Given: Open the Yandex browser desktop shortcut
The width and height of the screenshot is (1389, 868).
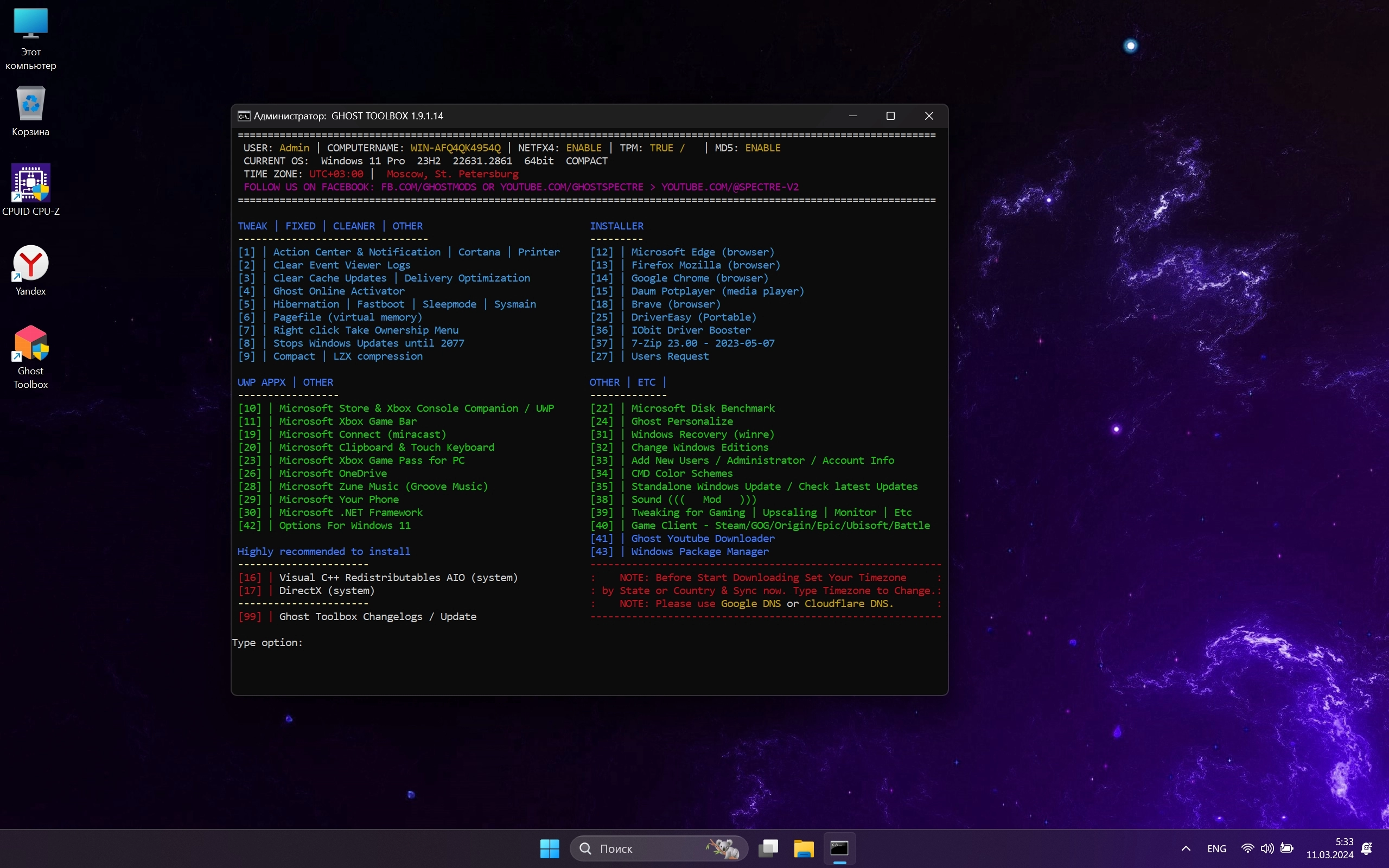Looking at the screenshot, I should tap(30, 265).
